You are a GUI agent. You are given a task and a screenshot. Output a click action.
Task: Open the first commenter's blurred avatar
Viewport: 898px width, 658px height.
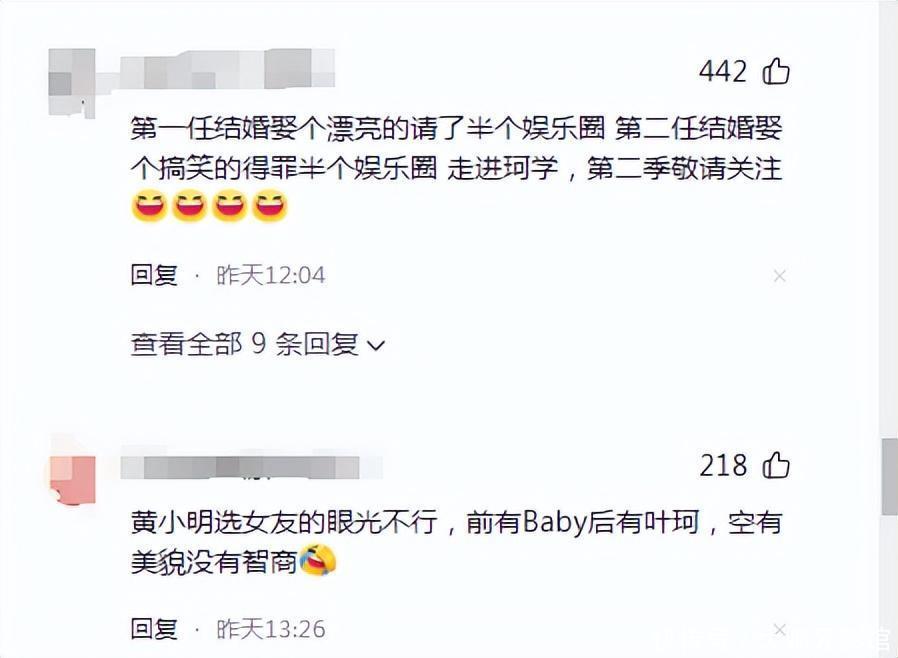[72, 82]
